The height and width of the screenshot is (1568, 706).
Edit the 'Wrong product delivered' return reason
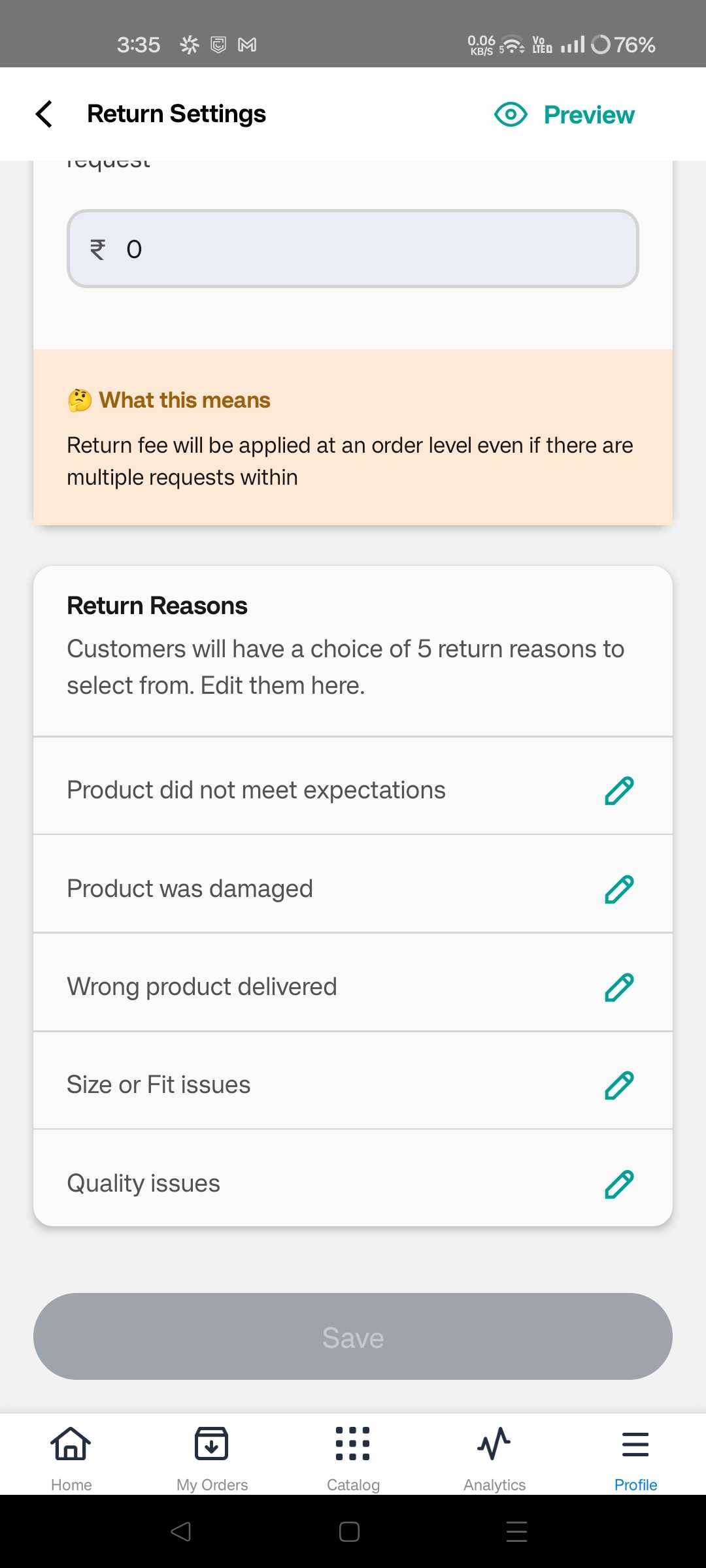tap(618, 987)
